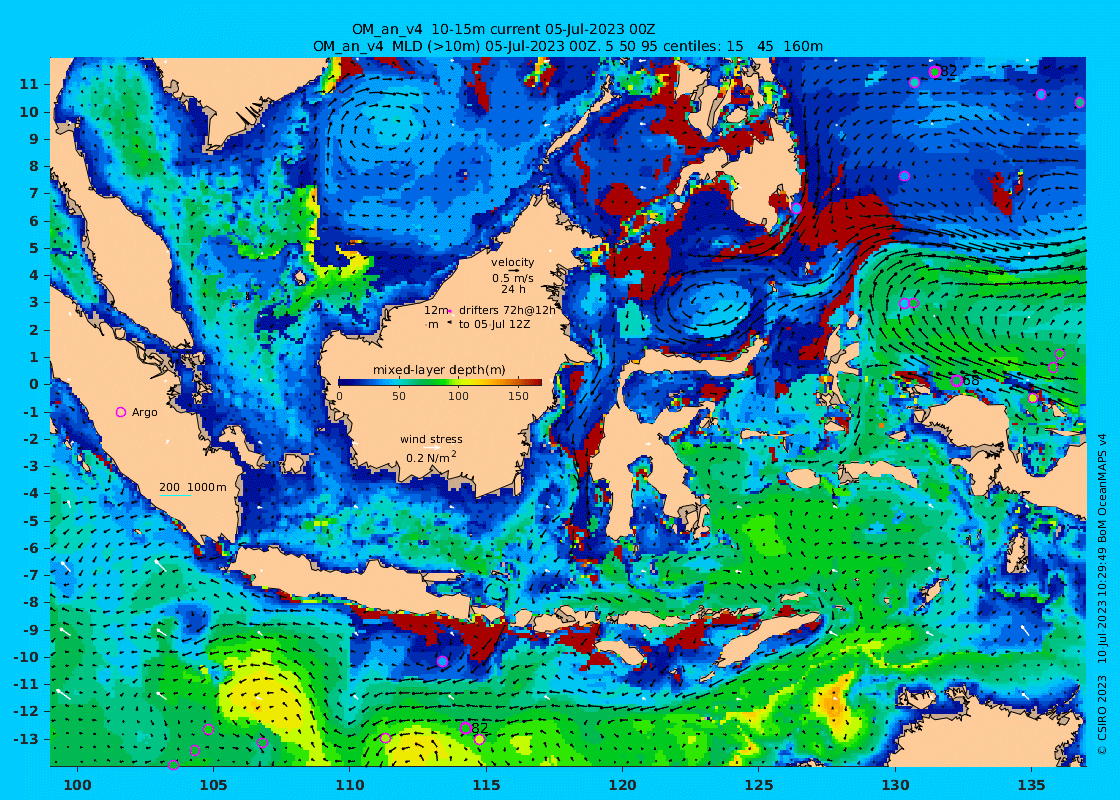Click latitude axis label -7
Viewport: 1120px width, 800px height.
pos(29,575)
